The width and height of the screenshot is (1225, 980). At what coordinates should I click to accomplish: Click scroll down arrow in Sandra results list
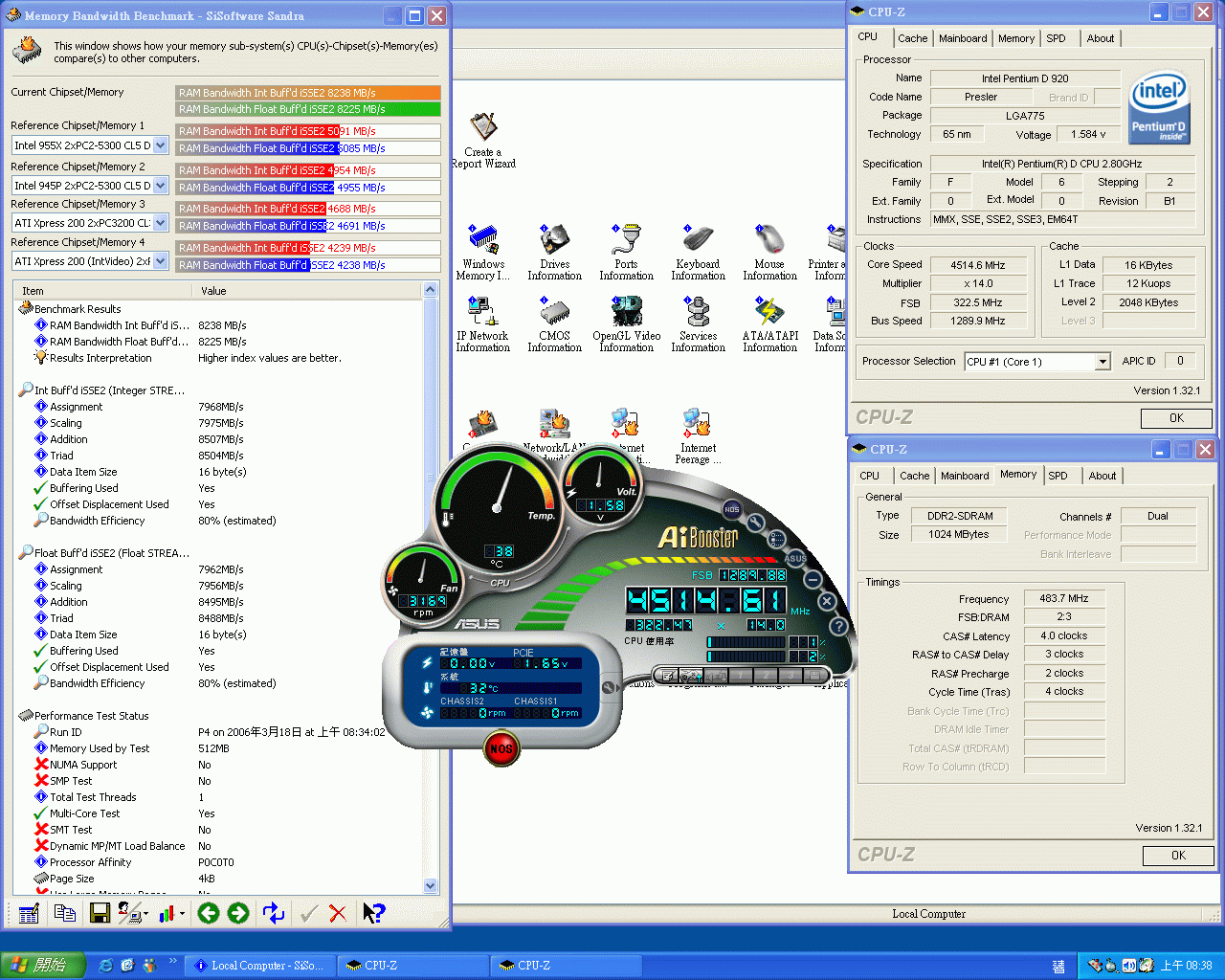(x=430, y=886)
